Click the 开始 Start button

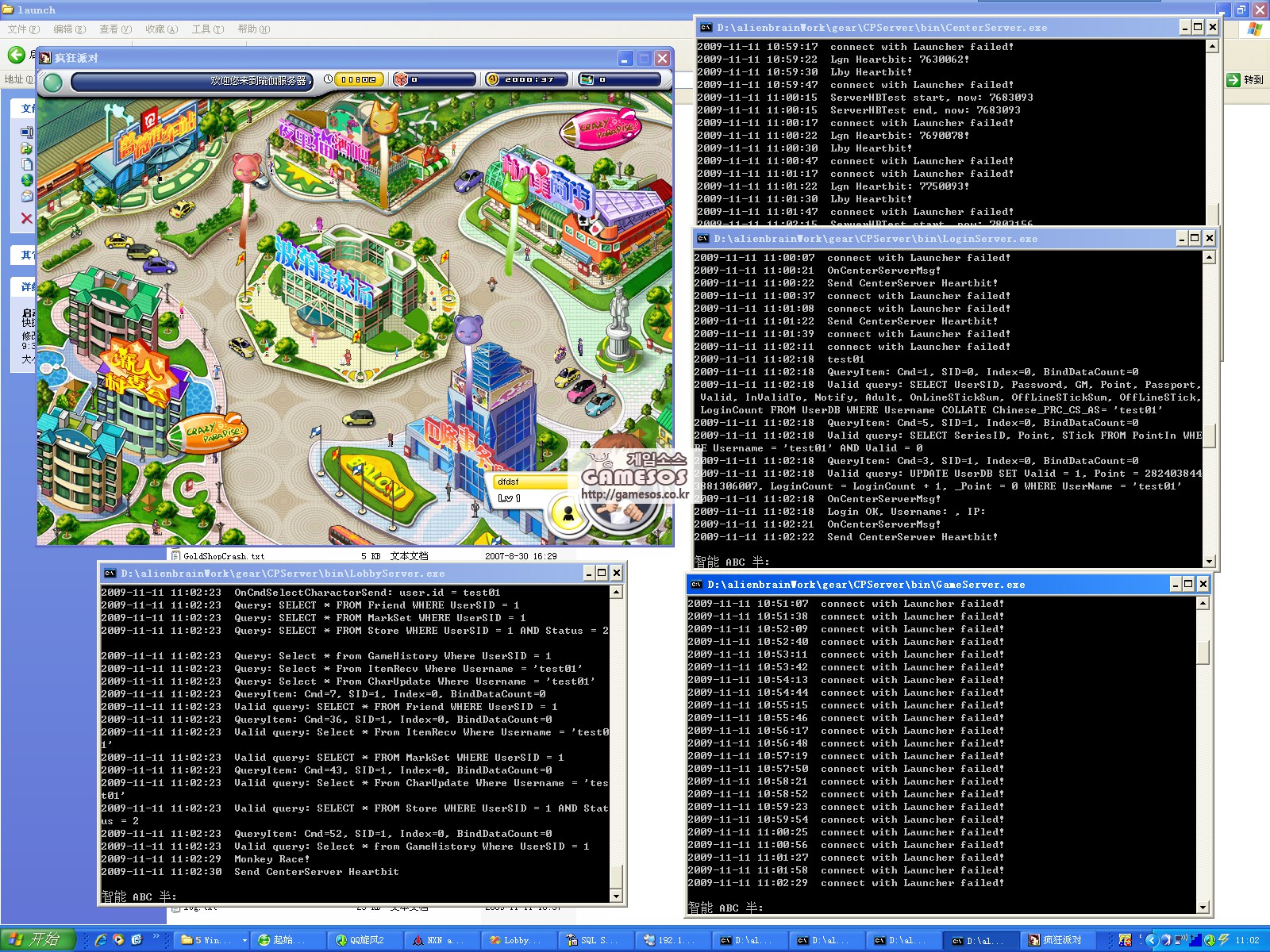point(37,940)
